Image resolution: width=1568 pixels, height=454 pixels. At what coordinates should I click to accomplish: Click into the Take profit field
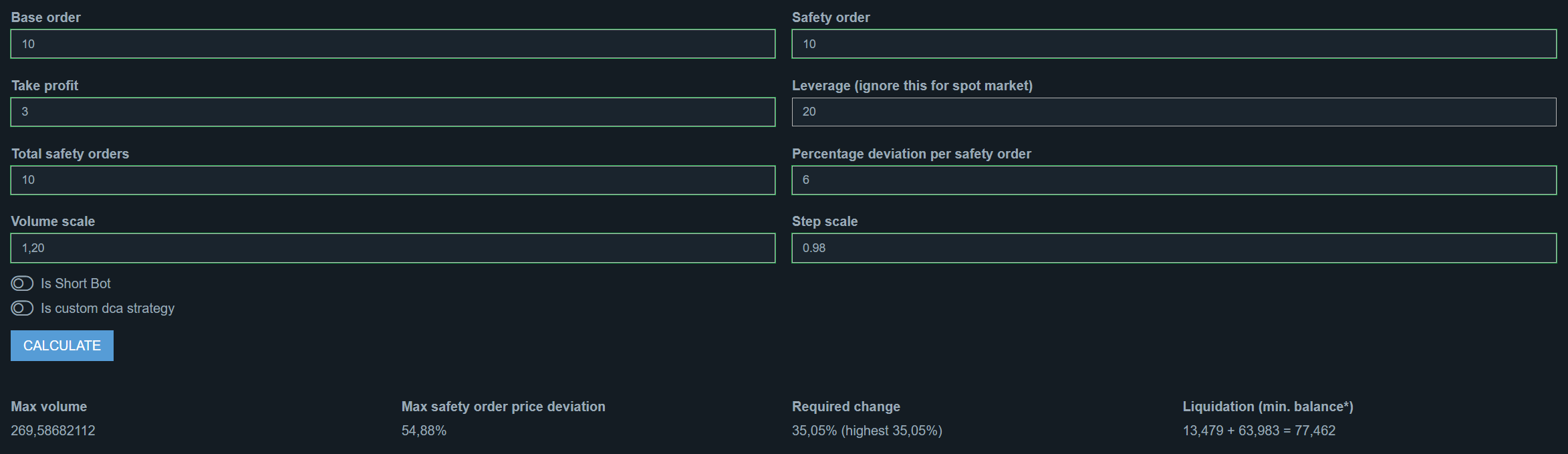[x=393, y=112]
